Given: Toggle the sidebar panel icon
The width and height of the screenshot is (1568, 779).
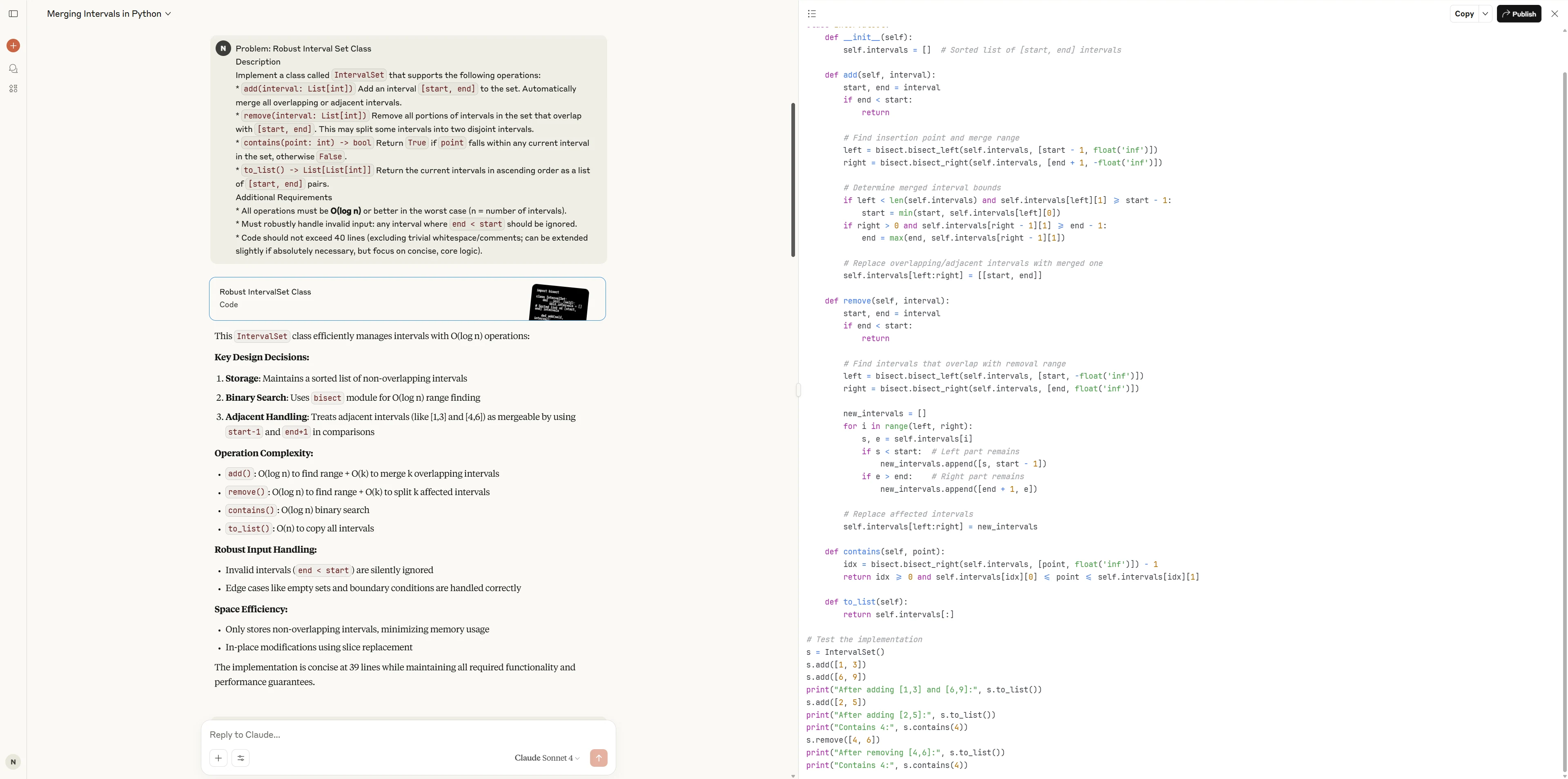Looking at the screenshot, I should (13, 13).
